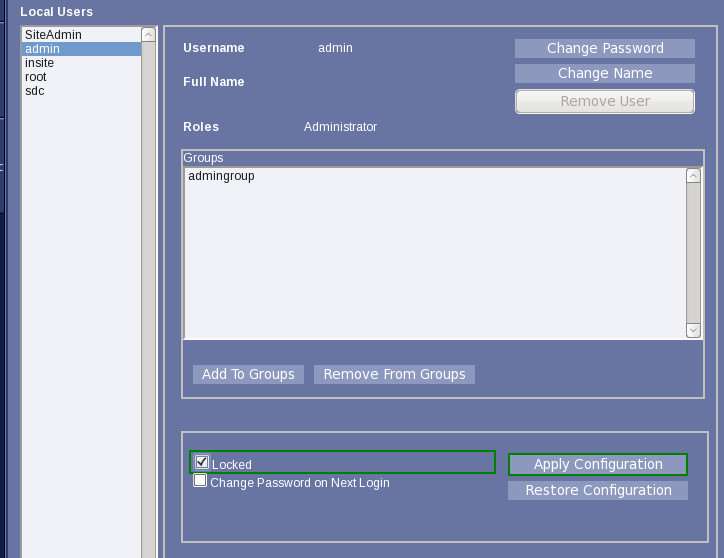
Task: Click Restore Configuration button
Action: pyautogui.click(x=597, y=490)
